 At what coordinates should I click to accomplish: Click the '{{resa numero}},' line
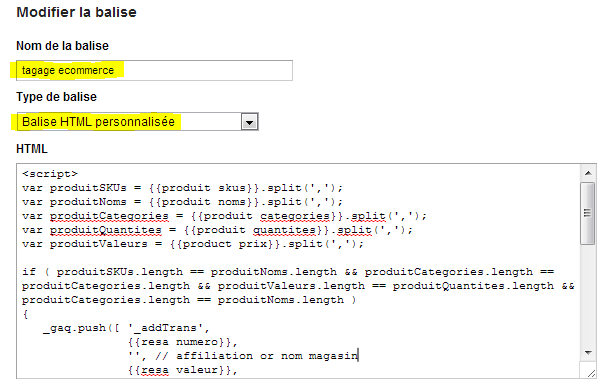tap(183, 342)
